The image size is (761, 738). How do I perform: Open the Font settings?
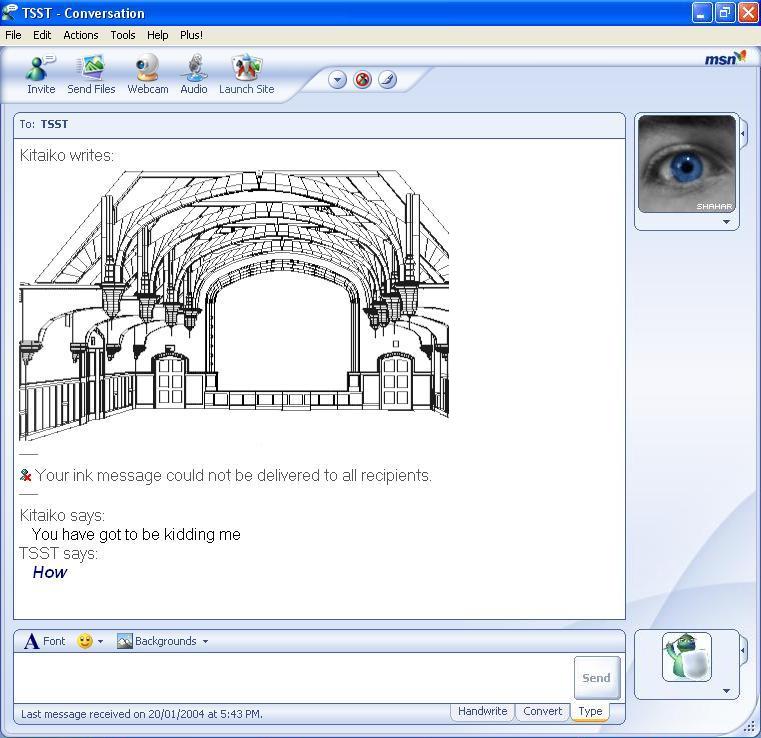coord(44,641)
